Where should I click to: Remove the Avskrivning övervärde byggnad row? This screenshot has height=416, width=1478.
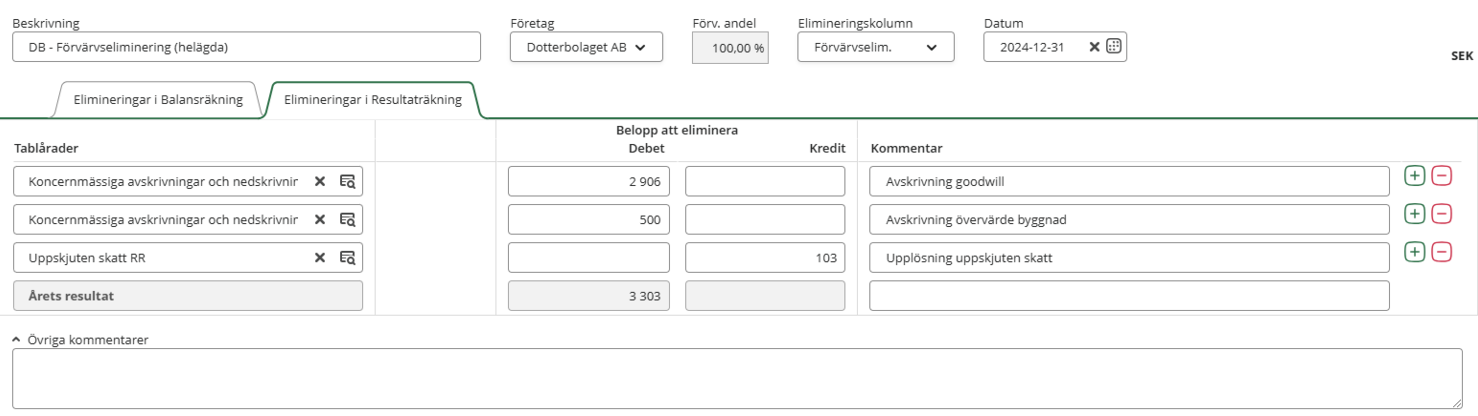(1442, 214)
